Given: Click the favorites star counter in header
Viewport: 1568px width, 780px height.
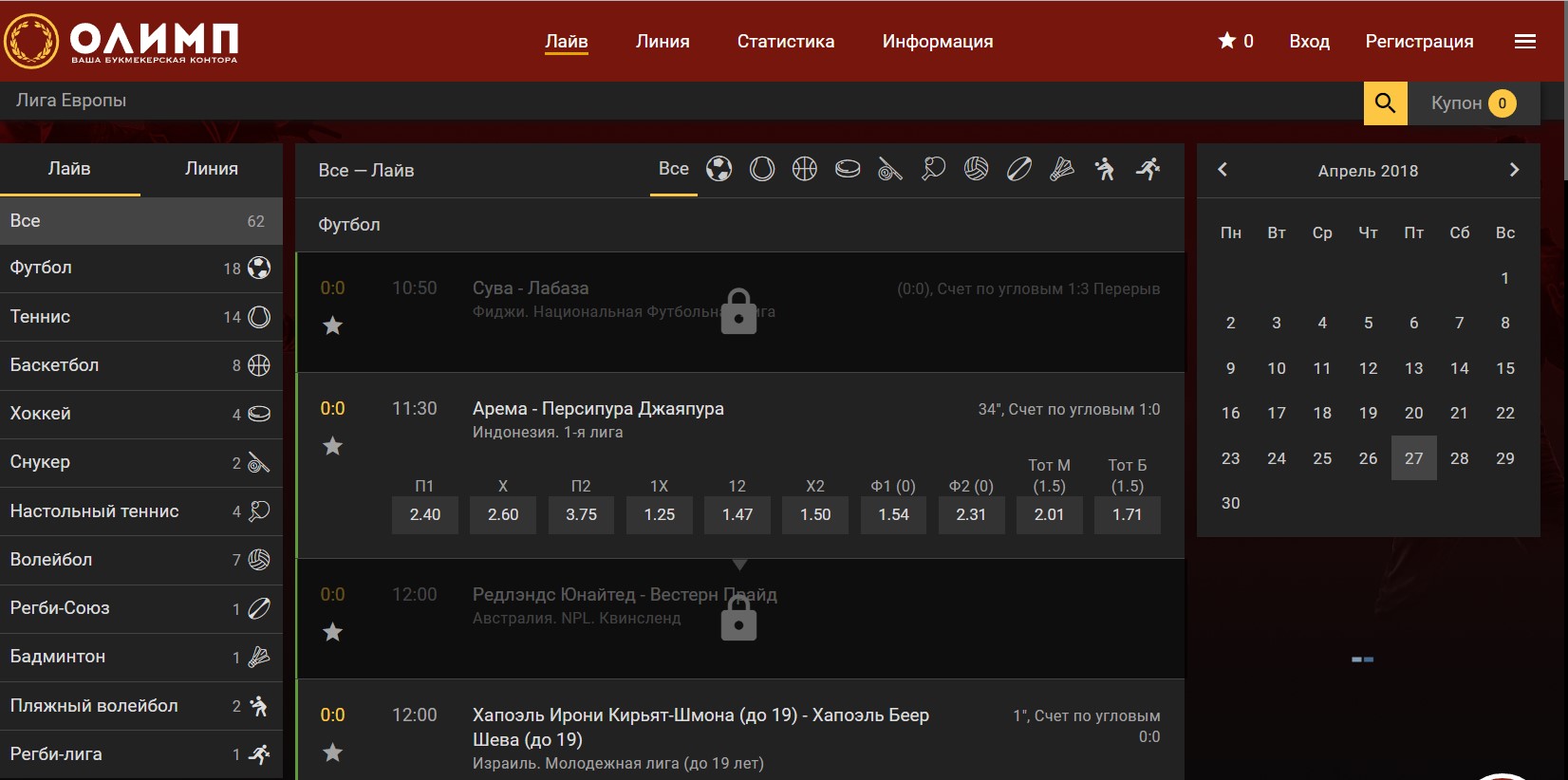Looking at the screenshot, I should [x=1236, y=41].
